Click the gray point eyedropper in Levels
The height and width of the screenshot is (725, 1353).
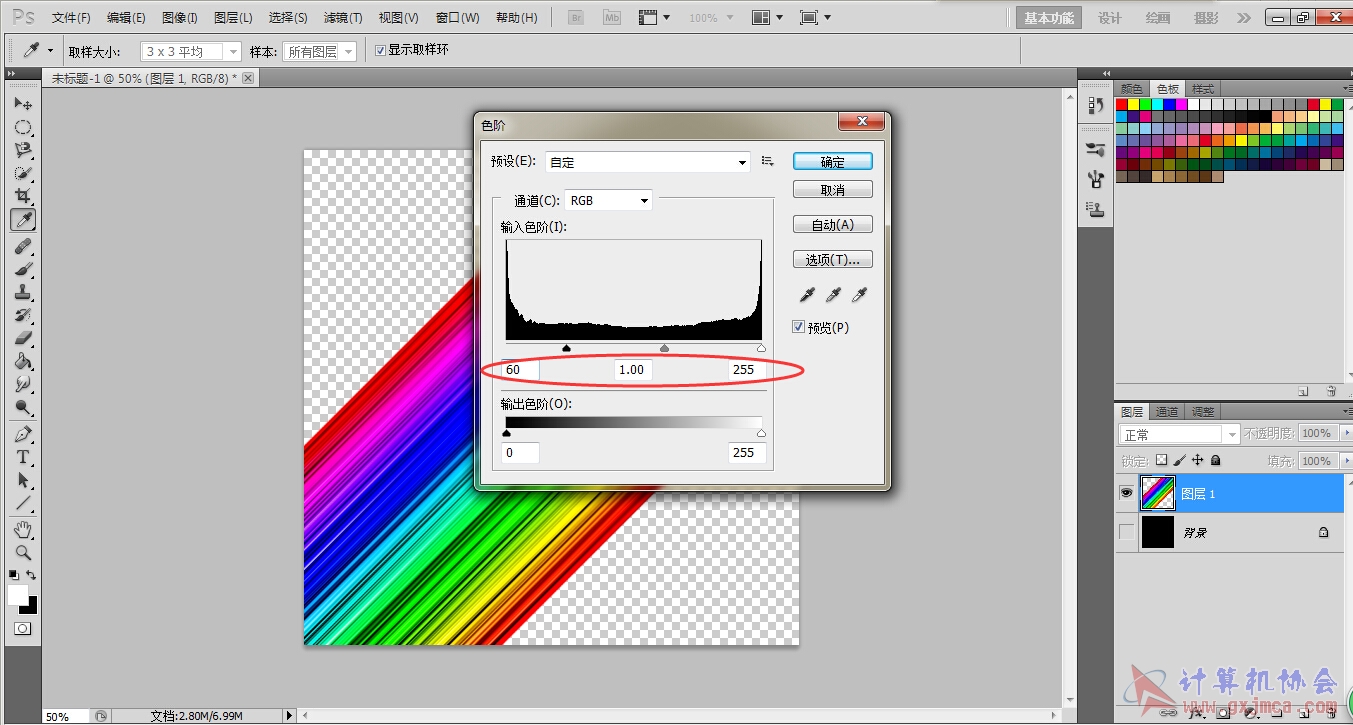[x=832, y=295]
